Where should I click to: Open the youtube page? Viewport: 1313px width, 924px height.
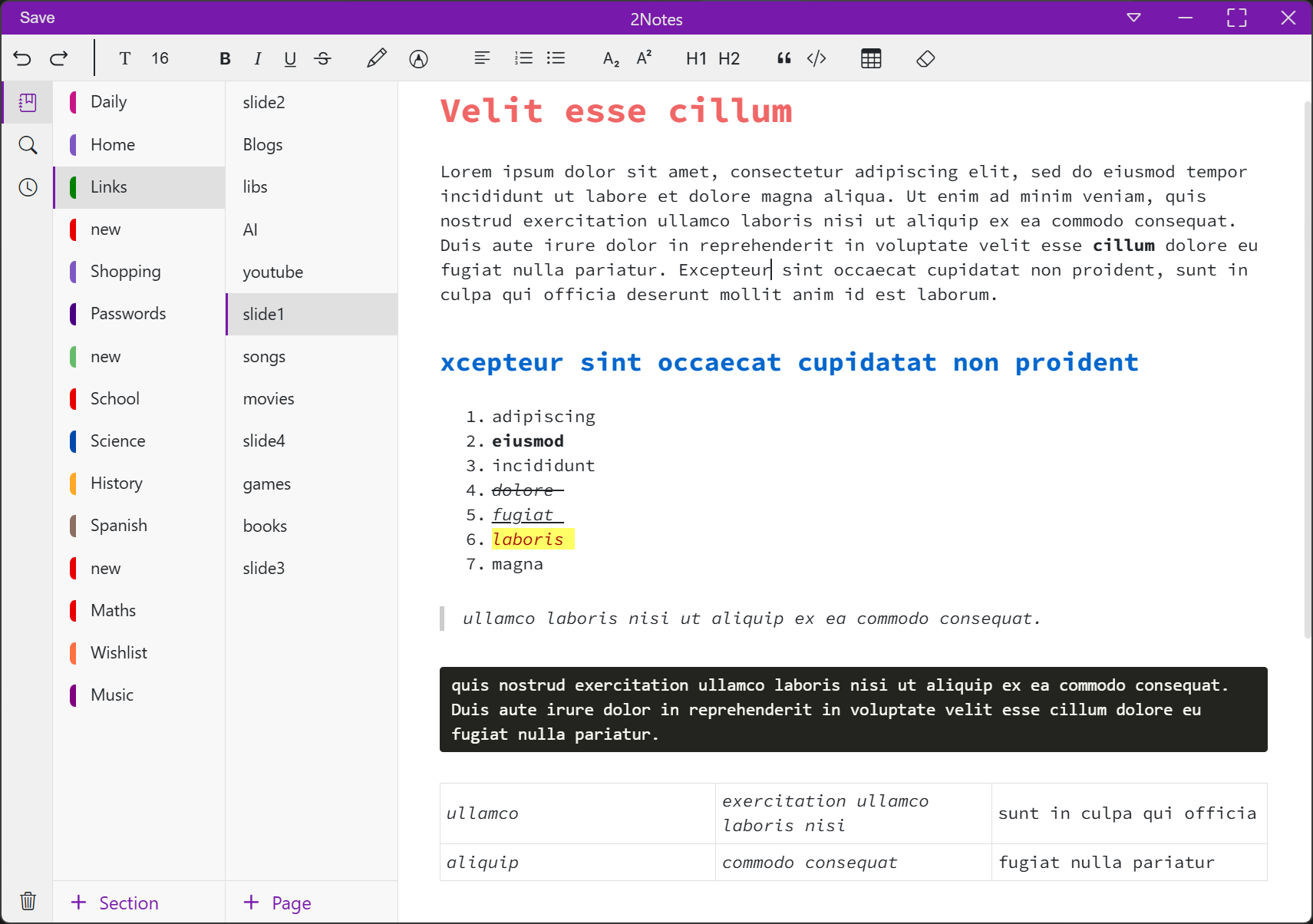(272, 272)
